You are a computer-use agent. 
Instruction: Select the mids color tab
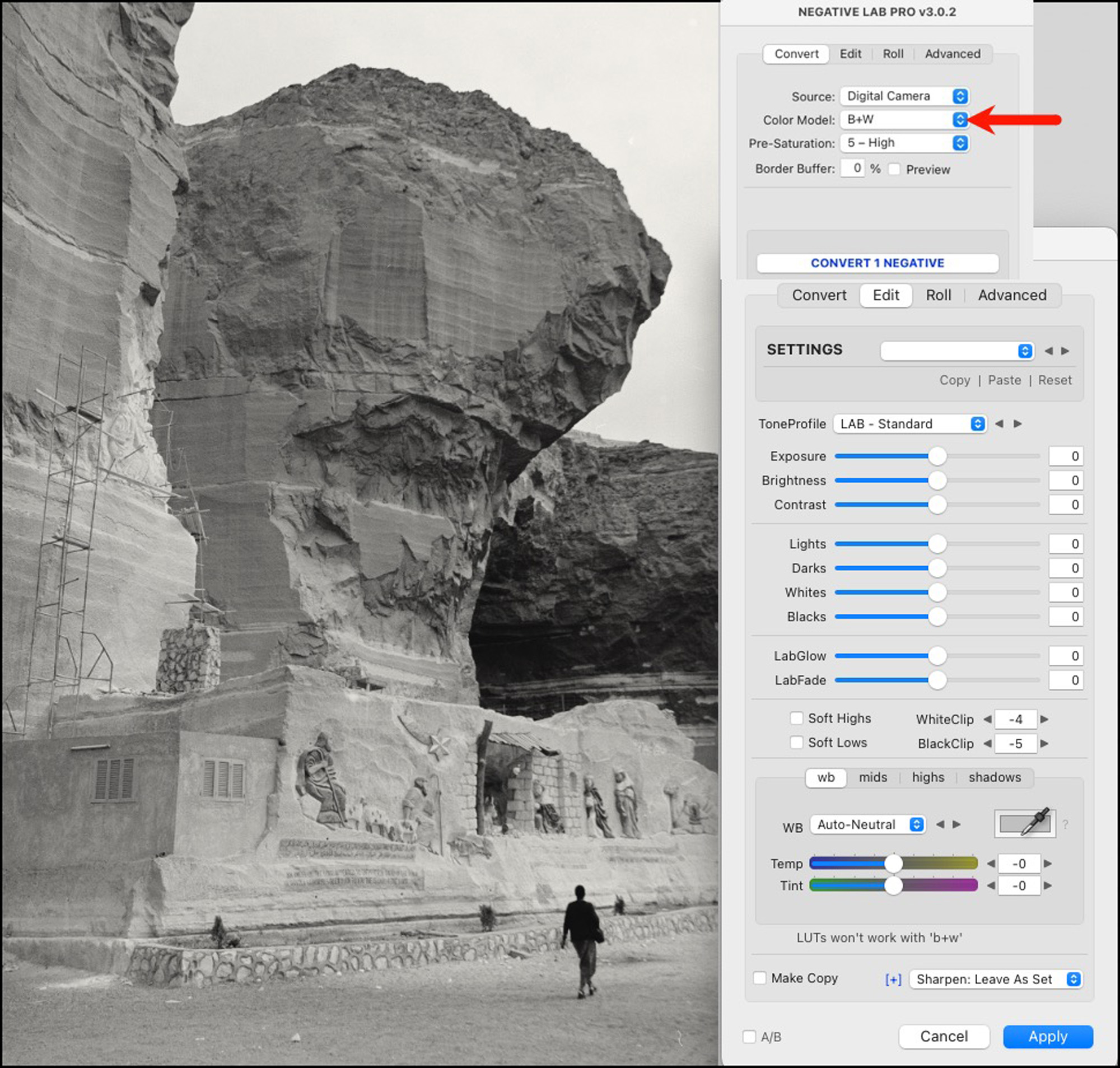pyautogui.click(x=872, y=777)
